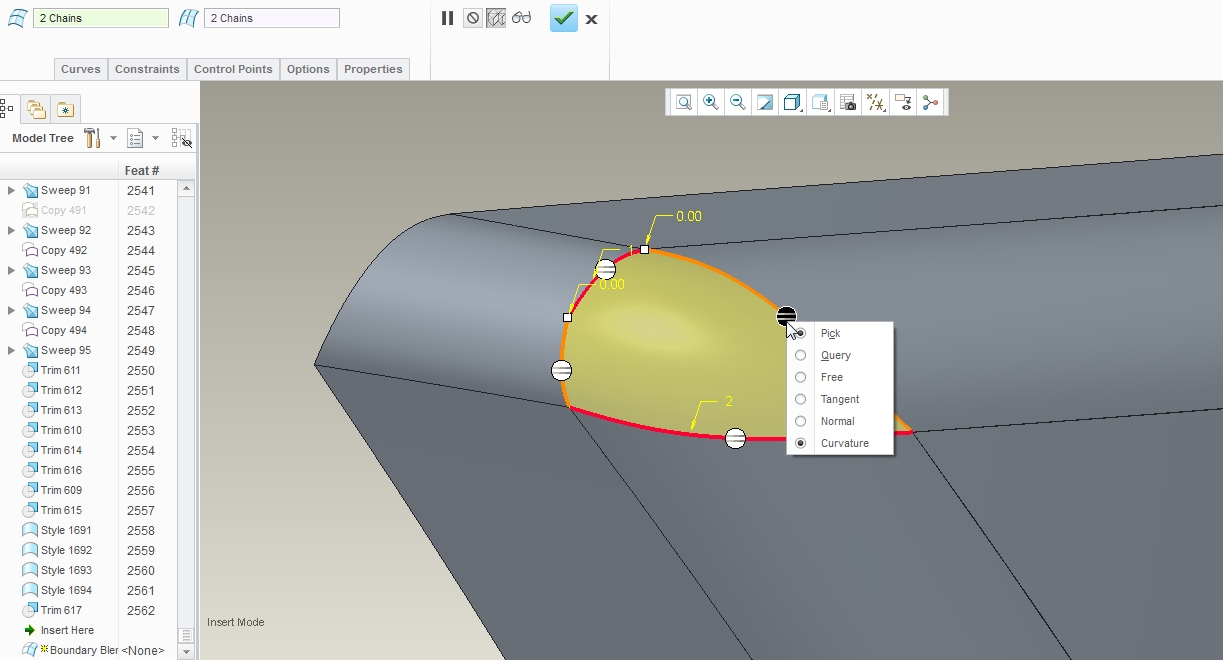This screenshot has width=1223, height=660.
Task: Open the Control Points tab
Action: [x=233, y=69]
